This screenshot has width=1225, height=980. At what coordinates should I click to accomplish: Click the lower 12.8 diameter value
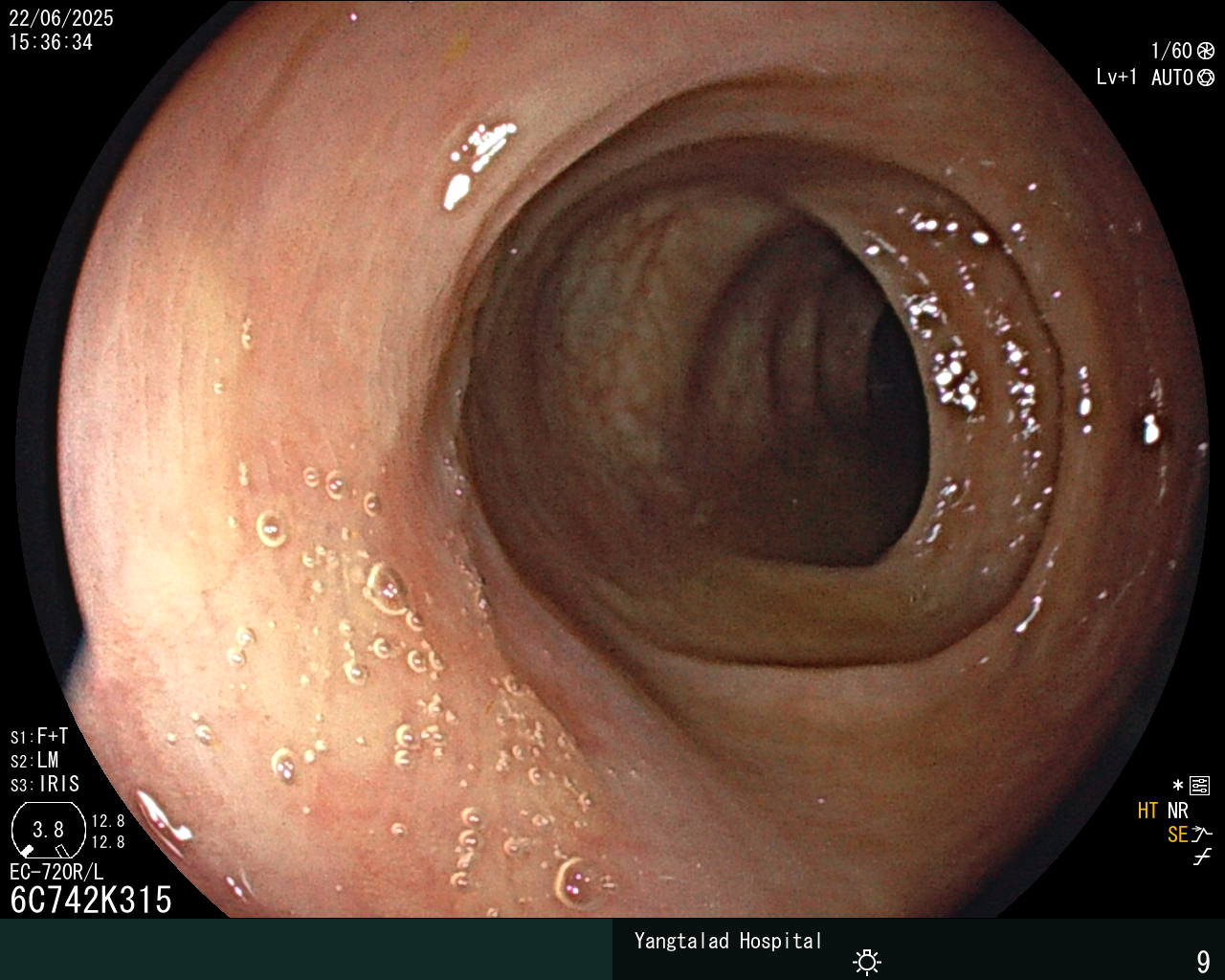coord(108,842)
